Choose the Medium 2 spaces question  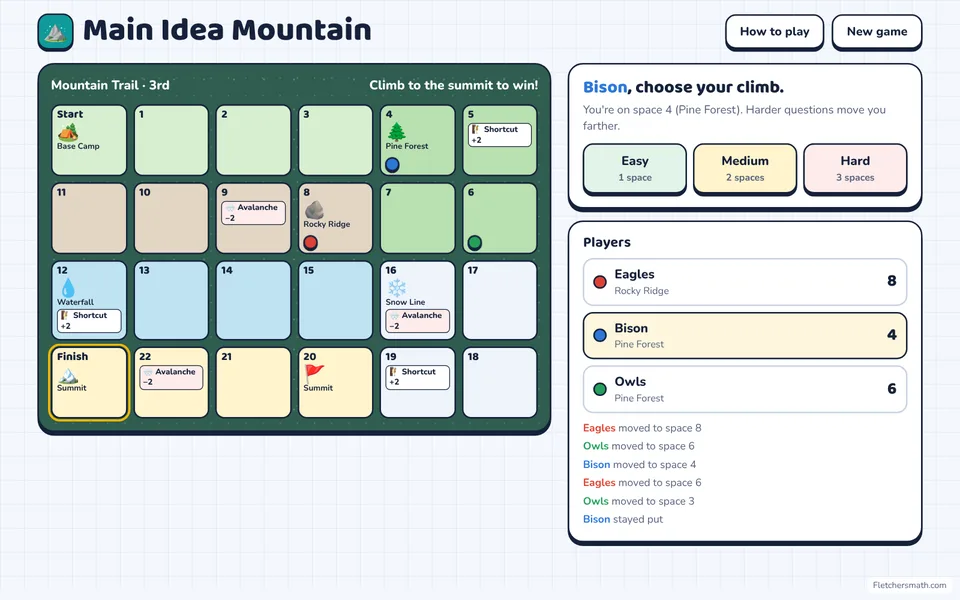click(744, 168)
